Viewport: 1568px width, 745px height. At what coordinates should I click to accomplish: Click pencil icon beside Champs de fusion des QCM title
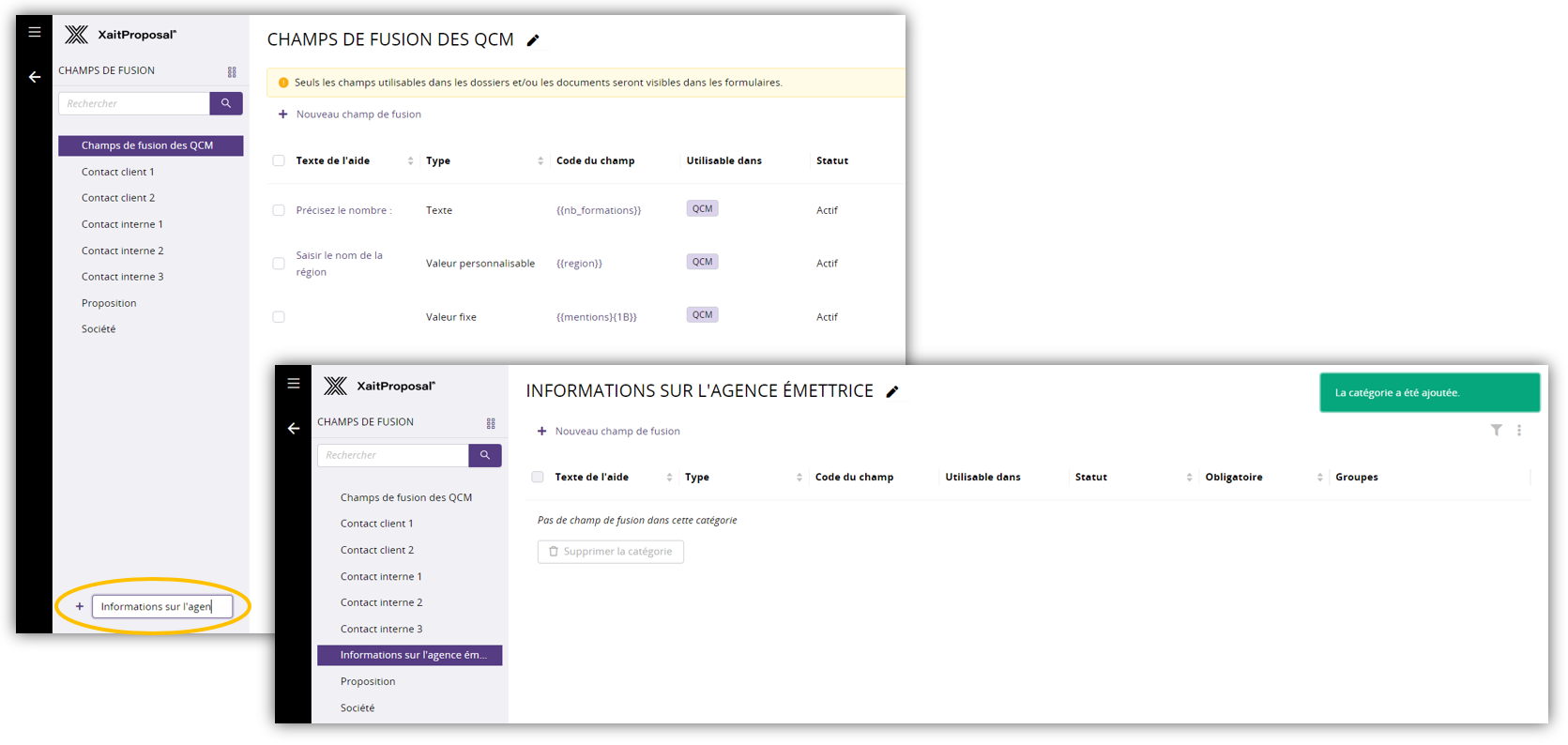tap(533, 40)
